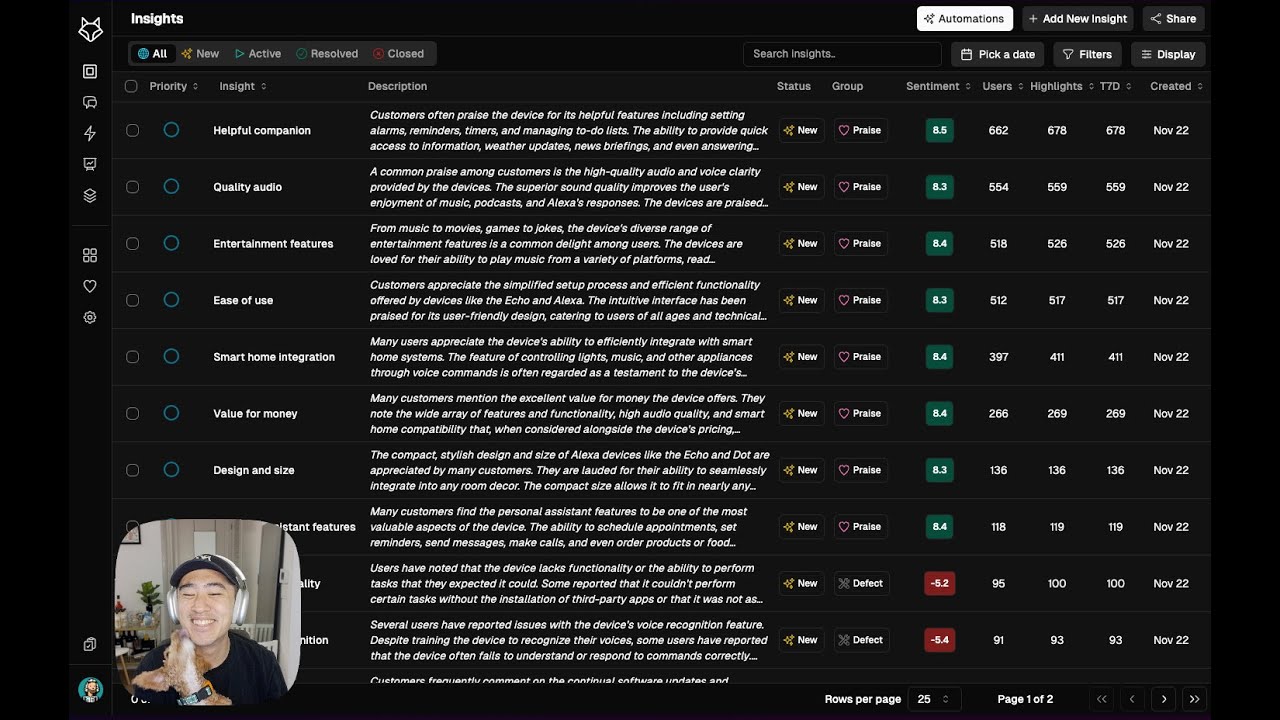Sort by the Sentiment column
Screen dimensions: 1280x720
(x=938, y=86)
